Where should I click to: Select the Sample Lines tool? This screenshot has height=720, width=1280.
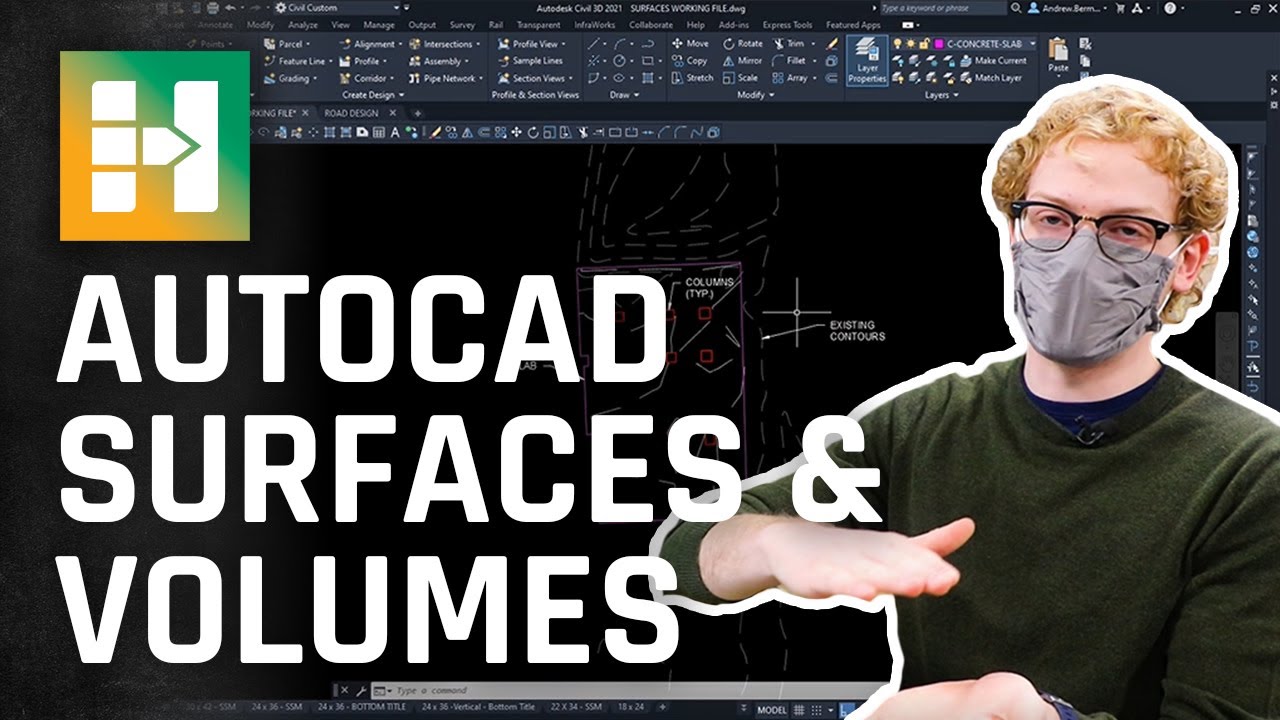[531, 61]
